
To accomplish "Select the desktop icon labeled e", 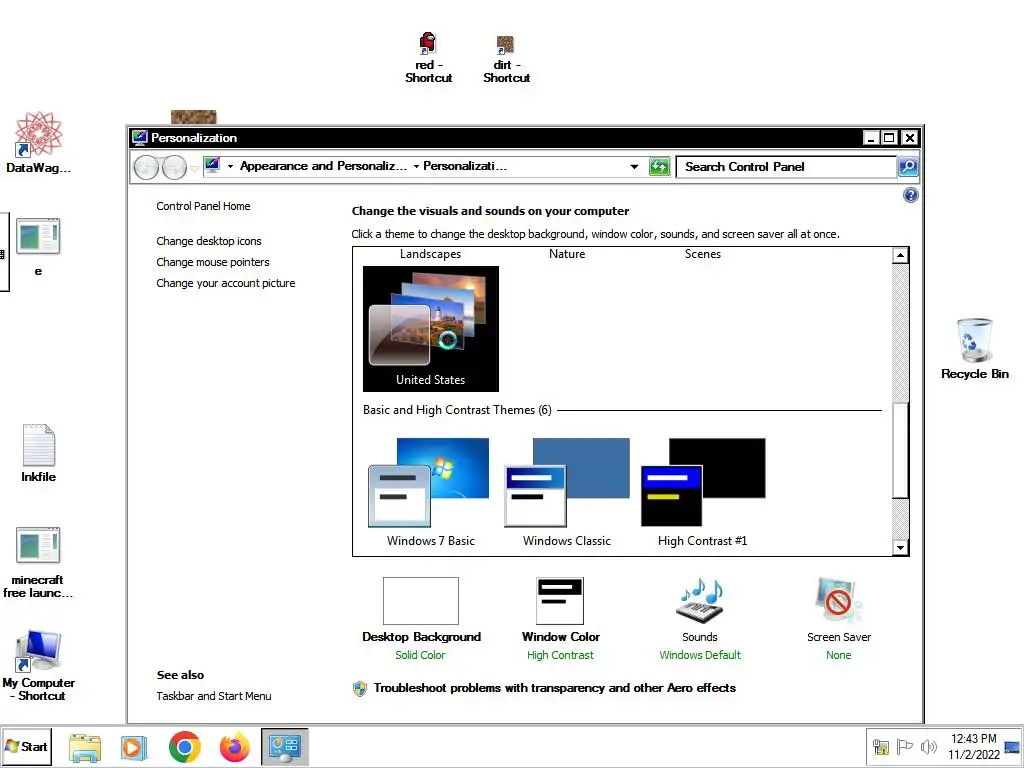I will 38,246.
